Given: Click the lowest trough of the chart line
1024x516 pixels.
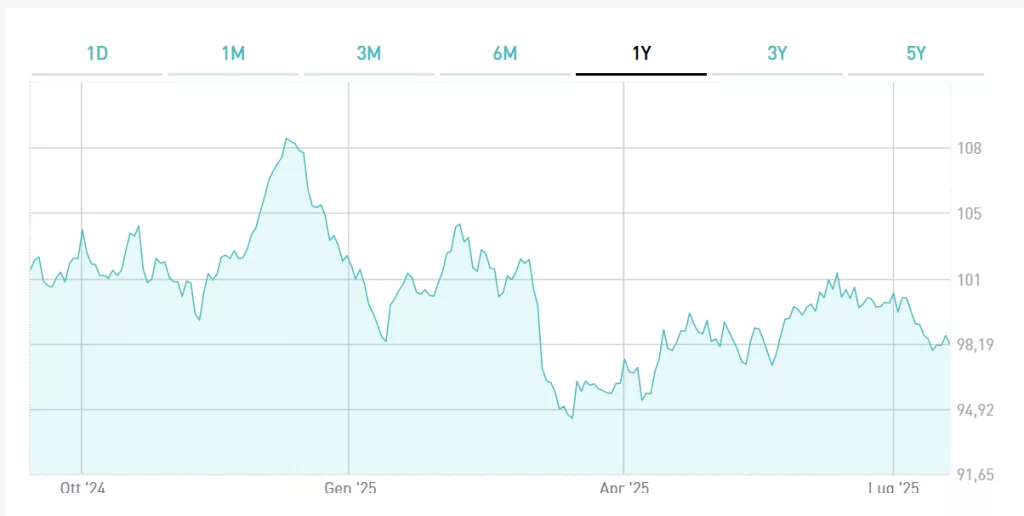Looking at the screenshot, I should pyautogui.click(x=571, y=418).
